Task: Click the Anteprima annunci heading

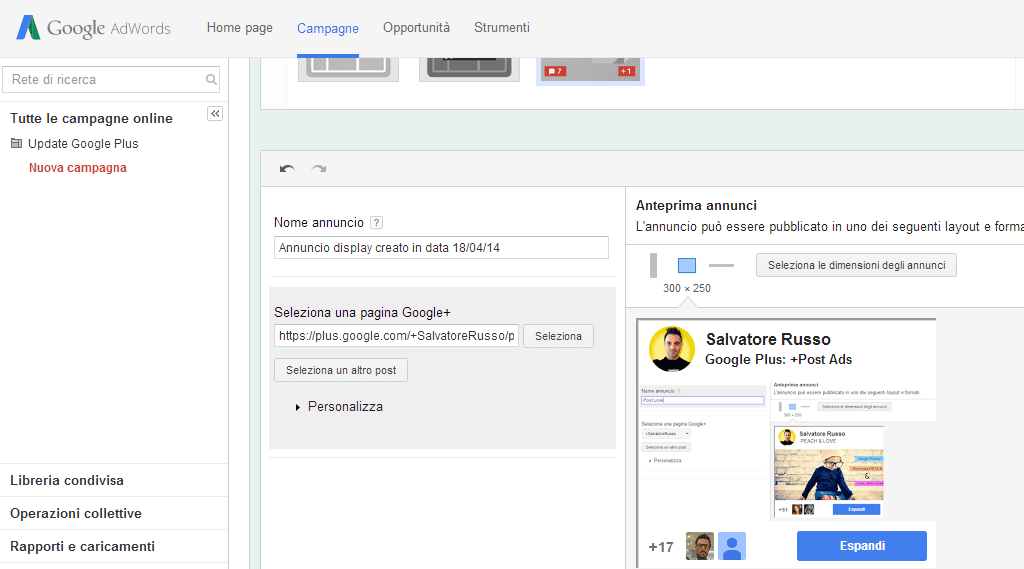Action: [696, 205]
